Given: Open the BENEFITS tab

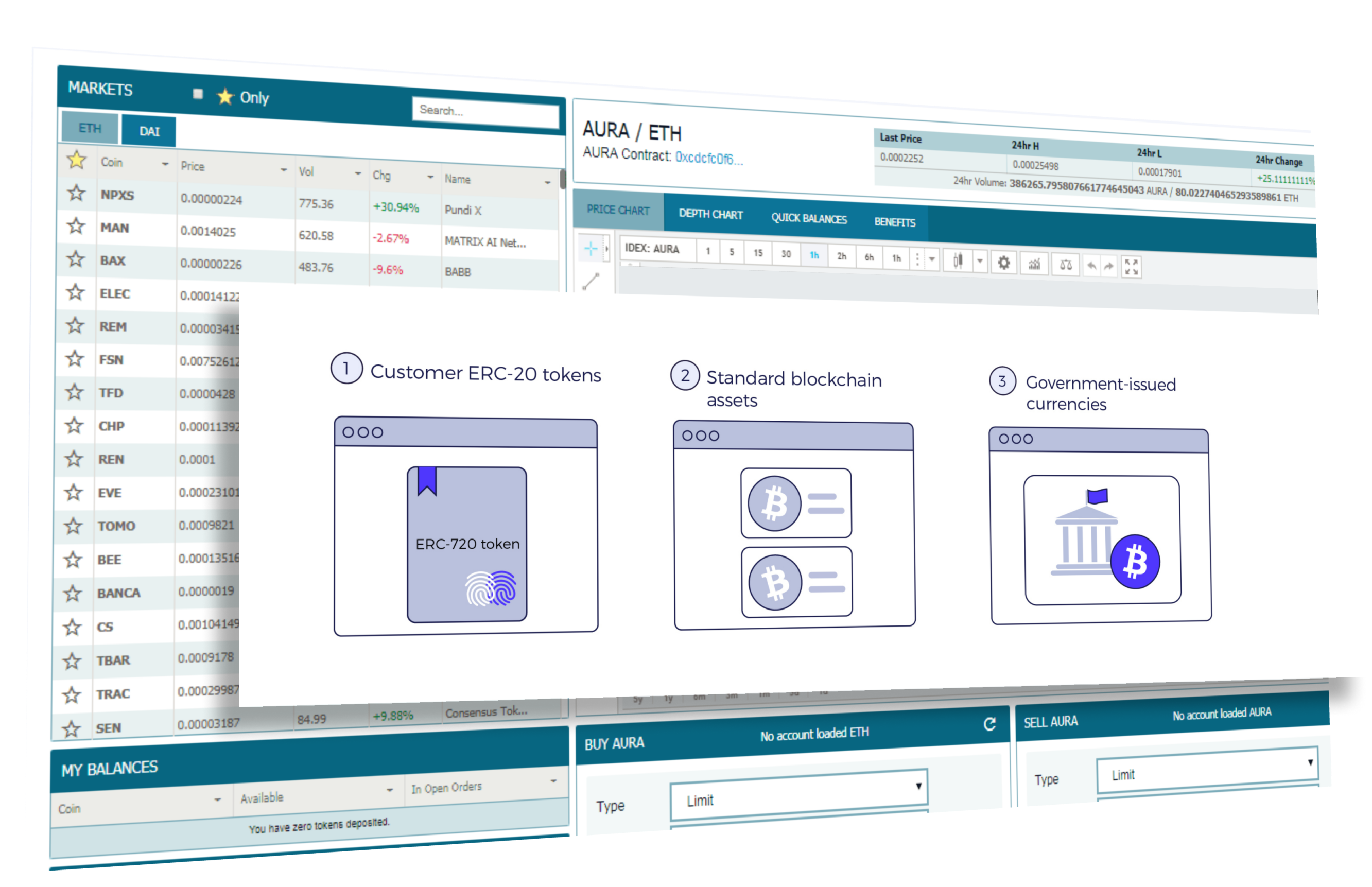Looking at the screenshot, I should click(x=895, y=222).
